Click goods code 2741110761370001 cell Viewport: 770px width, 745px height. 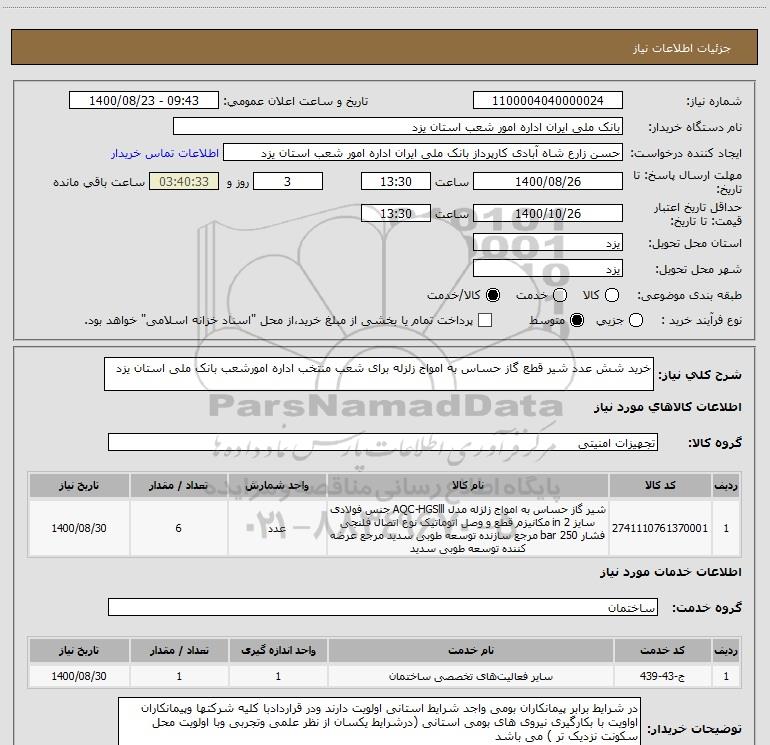[660, 528]
